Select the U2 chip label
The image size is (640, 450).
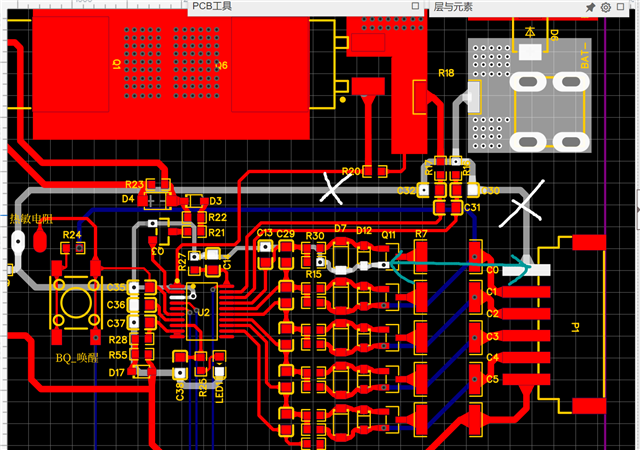tap(204, 313)
